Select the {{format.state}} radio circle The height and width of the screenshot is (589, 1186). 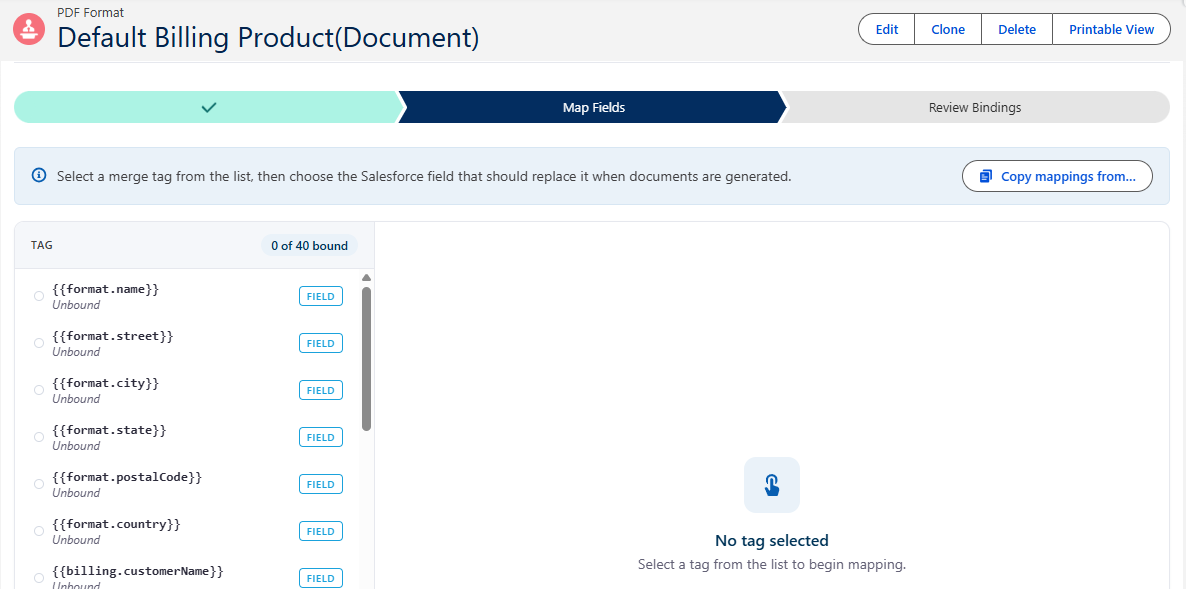coord(39,436)
